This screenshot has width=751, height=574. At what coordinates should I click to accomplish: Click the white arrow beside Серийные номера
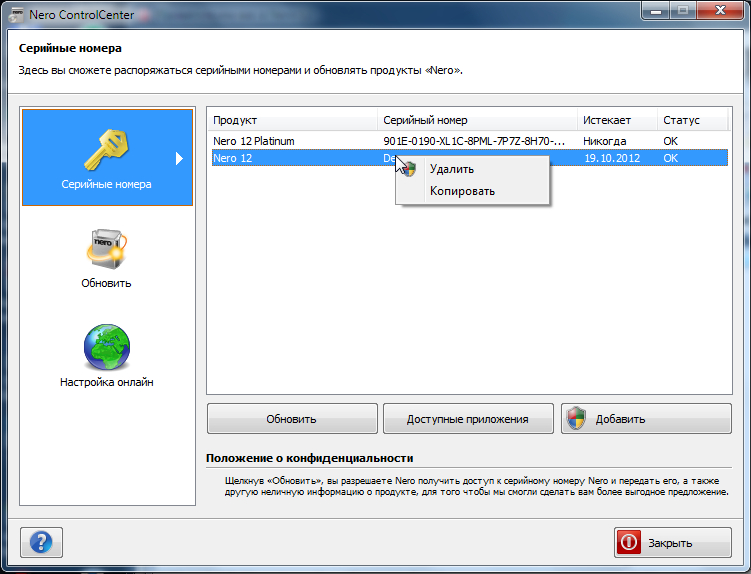coord(180,158)
